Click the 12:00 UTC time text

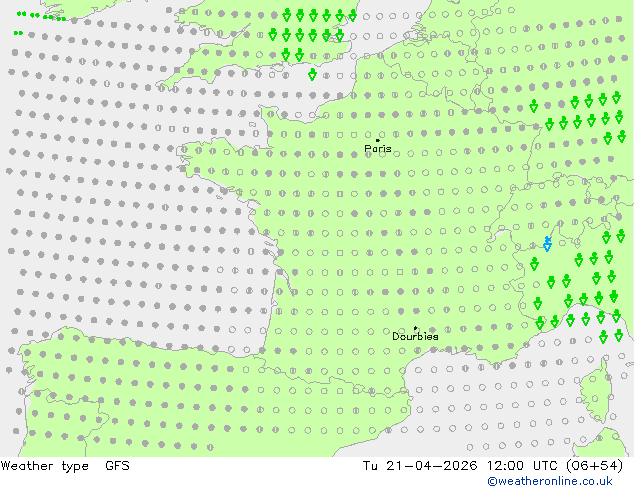(523, 466)
